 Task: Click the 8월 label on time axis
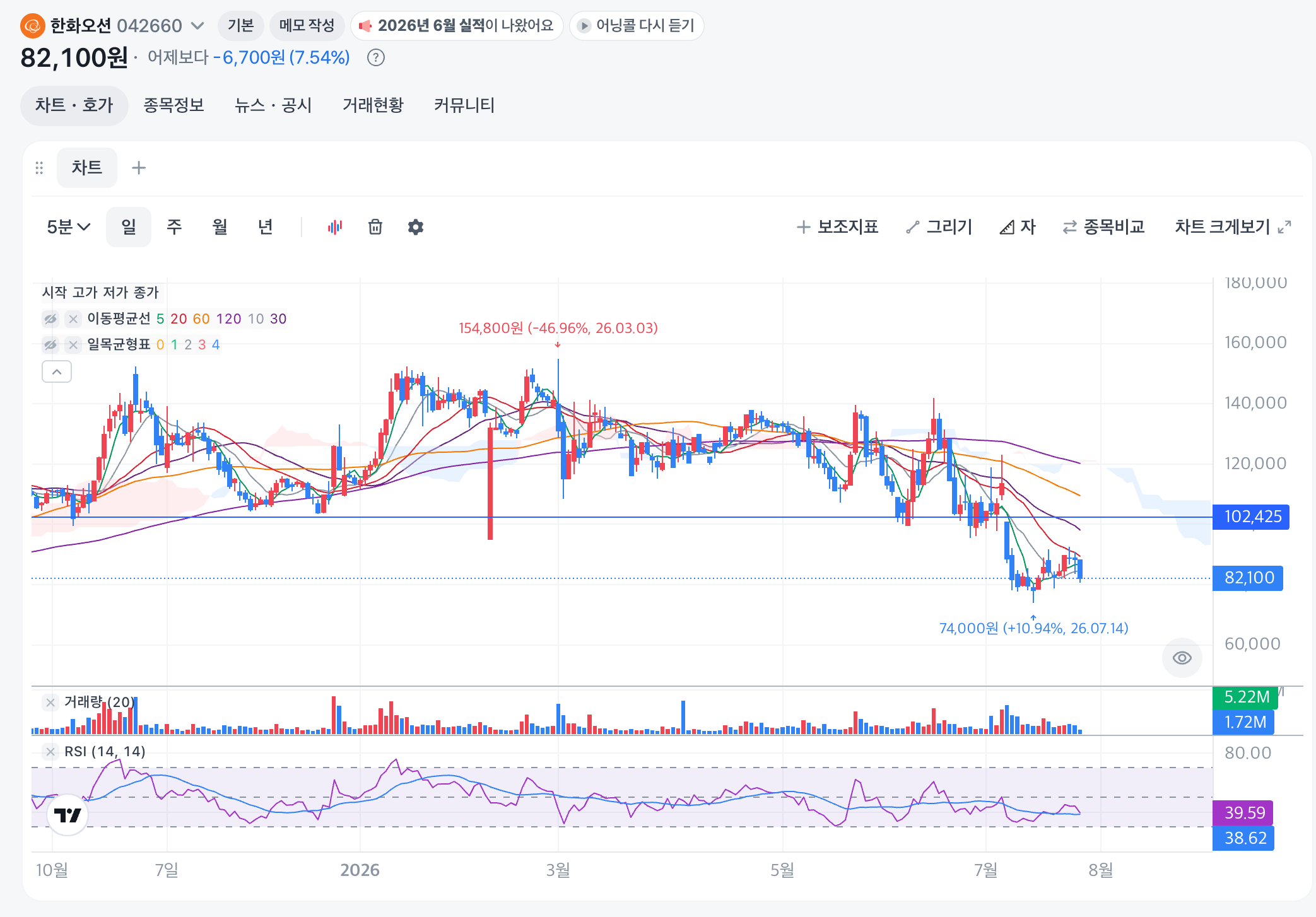point(1101,871)
